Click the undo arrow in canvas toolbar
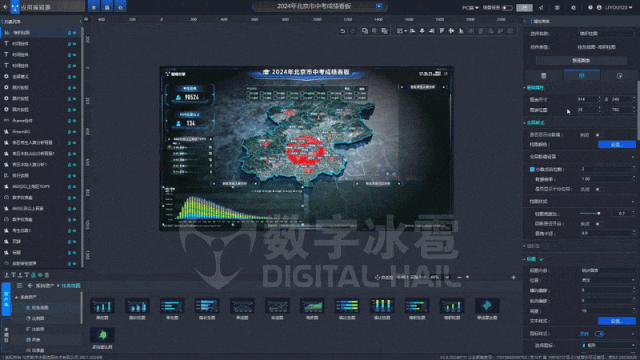This screenshot has height=360, width=640. pyautogui.click(x=342, y=31)
